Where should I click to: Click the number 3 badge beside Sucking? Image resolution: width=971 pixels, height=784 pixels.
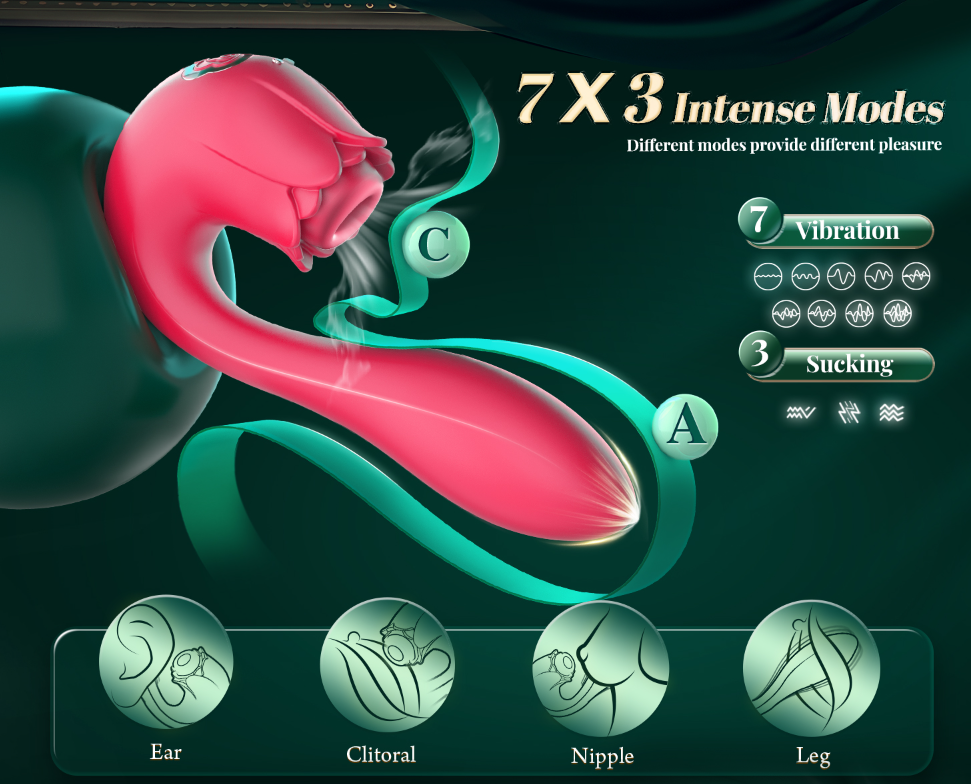[760, 354]
